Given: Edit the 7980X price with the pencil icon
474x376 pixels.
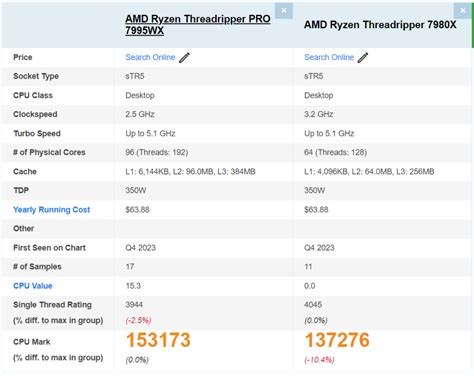Looking at the screenshot, I should [363, 58].
